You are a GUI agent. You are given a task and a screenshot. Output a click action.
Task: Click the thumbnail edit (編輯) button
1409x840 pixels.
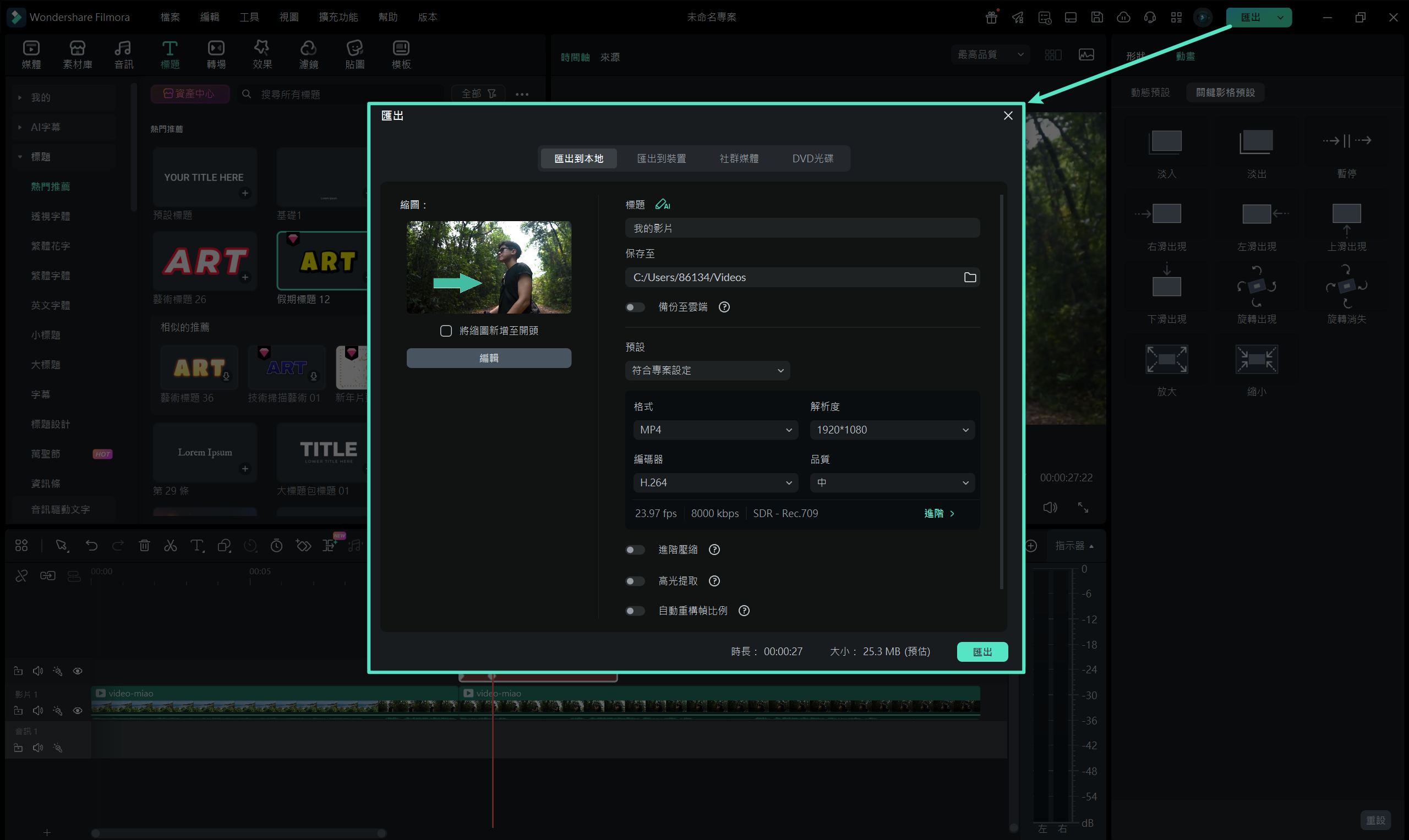(x=488, y=358)
